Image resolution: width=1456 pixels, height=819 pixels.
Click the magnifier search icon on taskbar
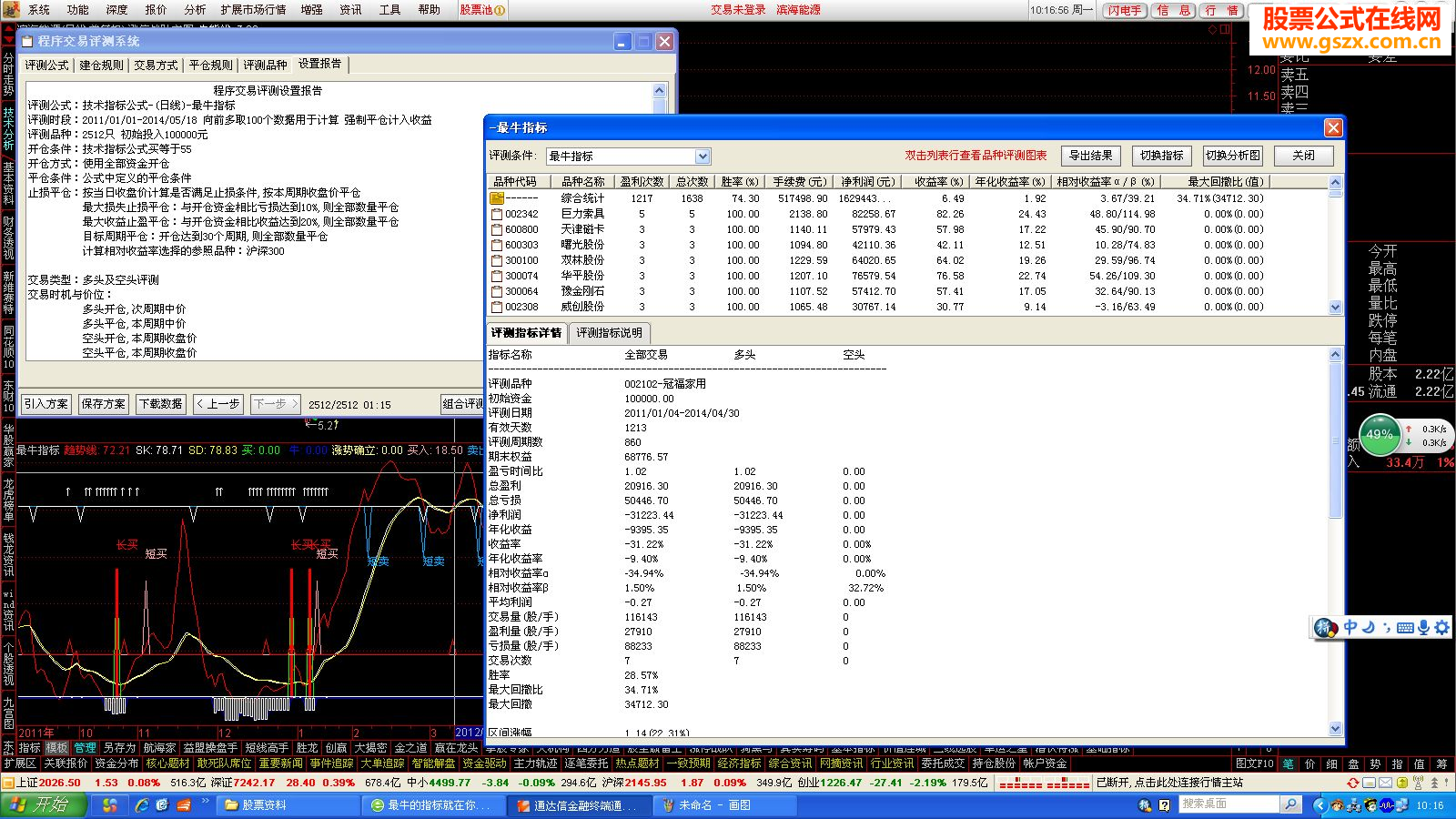pyautogui.click(x=1290, y=804)
